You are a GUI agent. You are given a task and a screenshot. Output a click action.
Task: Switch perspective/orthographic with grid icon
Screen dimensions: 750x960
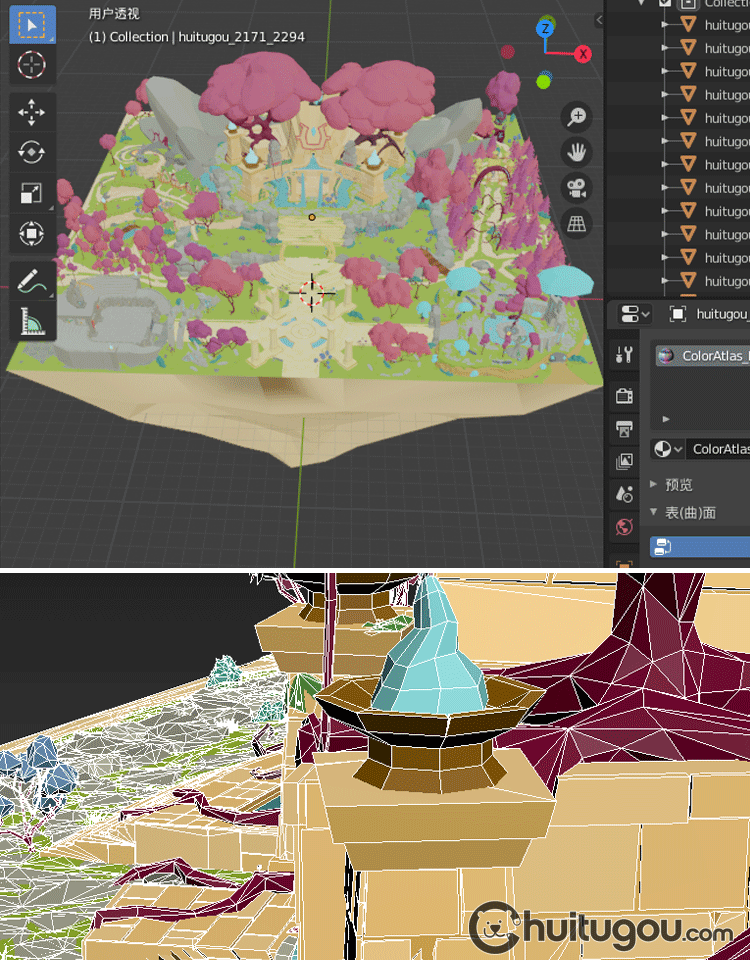coord(576,223)
